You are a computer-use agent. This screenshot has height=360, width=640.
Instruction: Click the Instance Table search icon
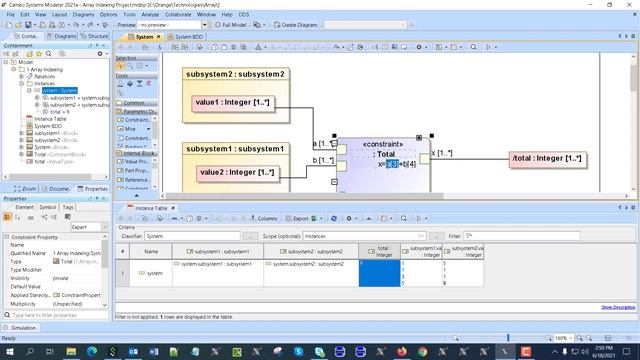[404, 218]
